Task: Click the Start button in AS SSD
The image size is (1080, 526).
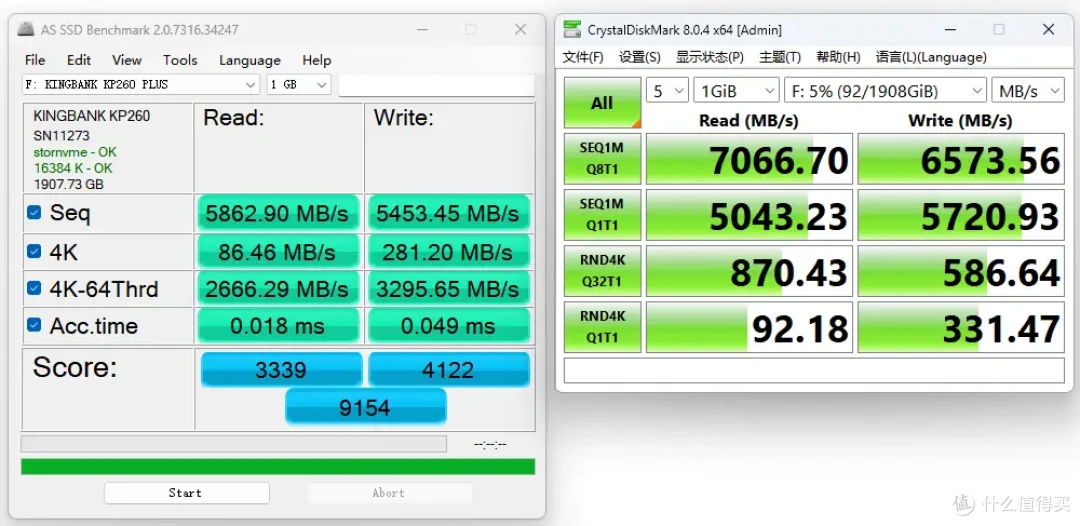Action: point(186,493)
